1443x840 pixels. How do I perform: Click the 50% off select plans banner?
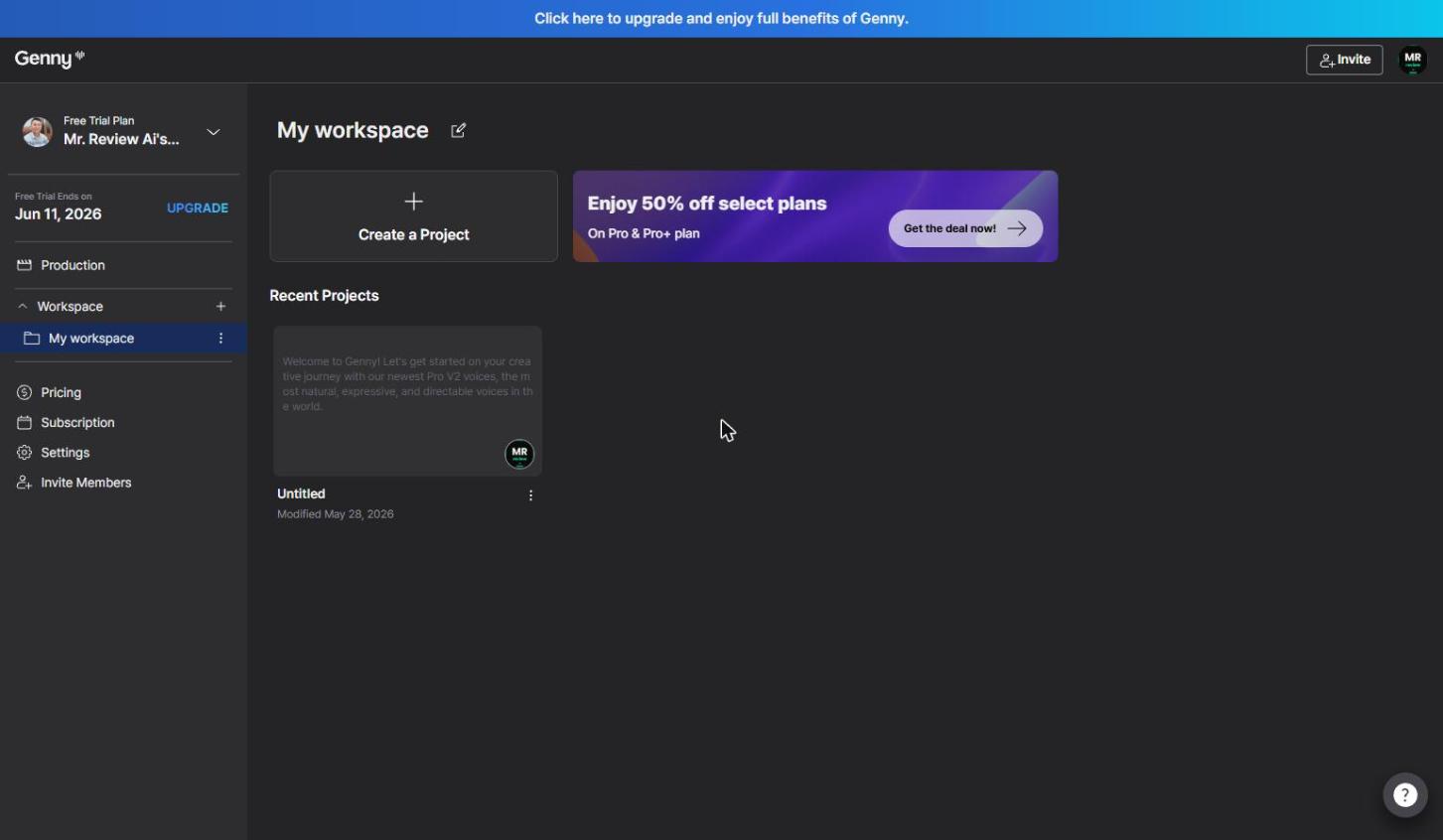815,216
